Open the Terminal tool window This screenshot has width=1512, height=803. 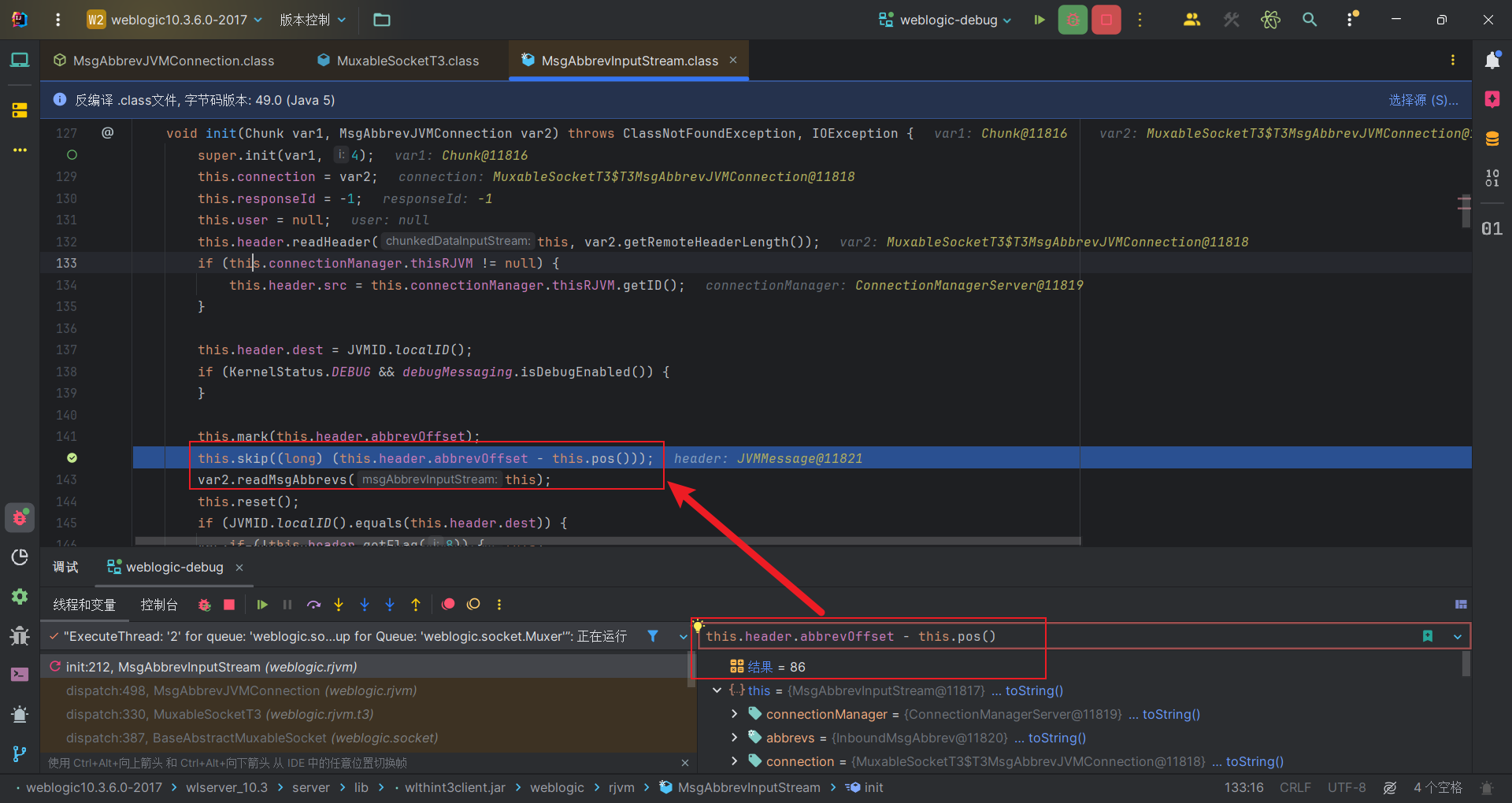[x=20, y=675]
